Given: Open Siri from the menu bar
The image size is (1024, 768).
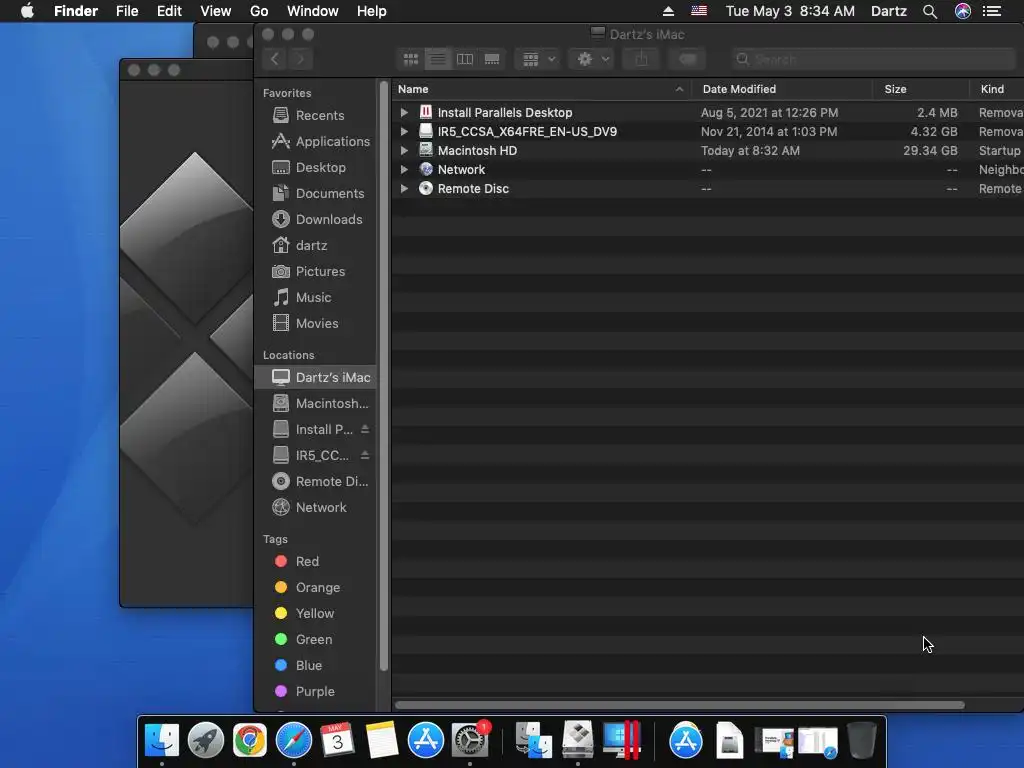Looking at the screenshot, I should point(963,11).
